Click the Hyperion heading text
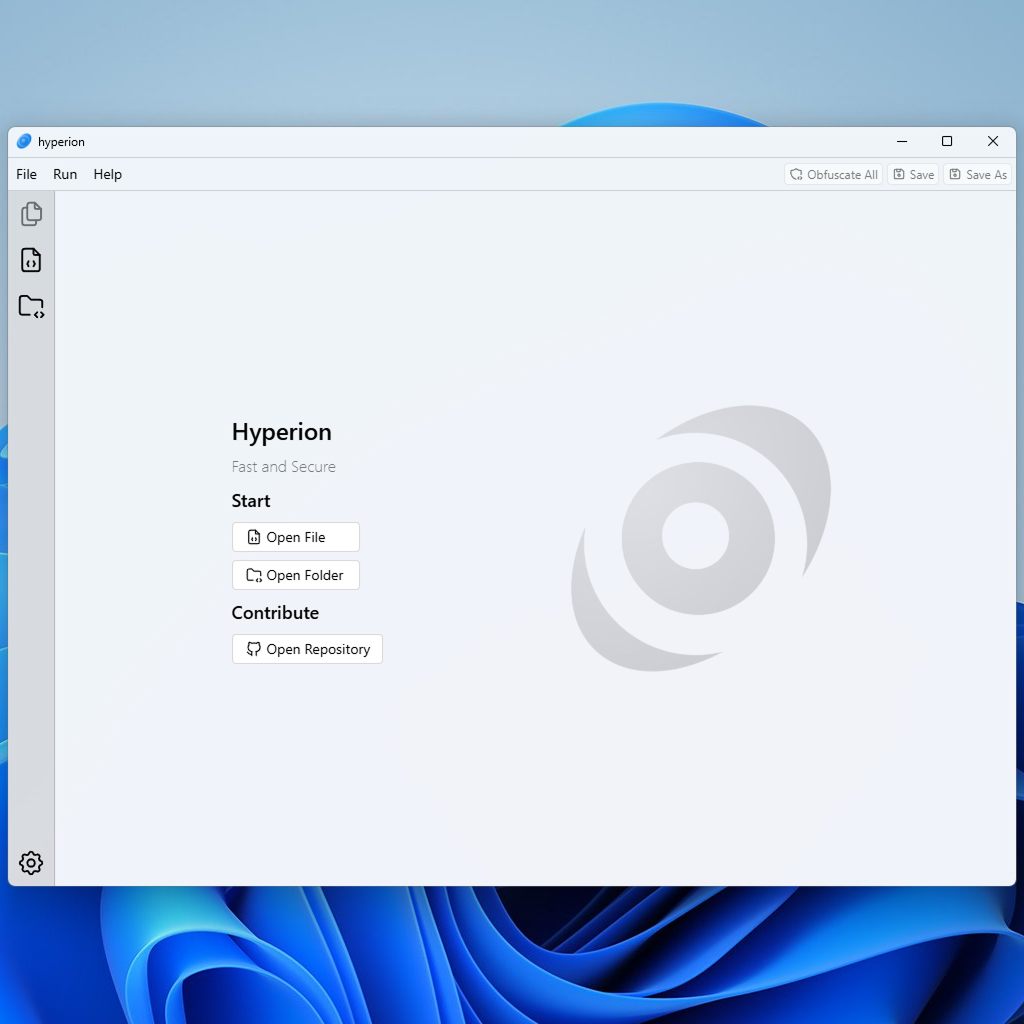Viewport: 1024px width, 1024px height. (281, 432)
